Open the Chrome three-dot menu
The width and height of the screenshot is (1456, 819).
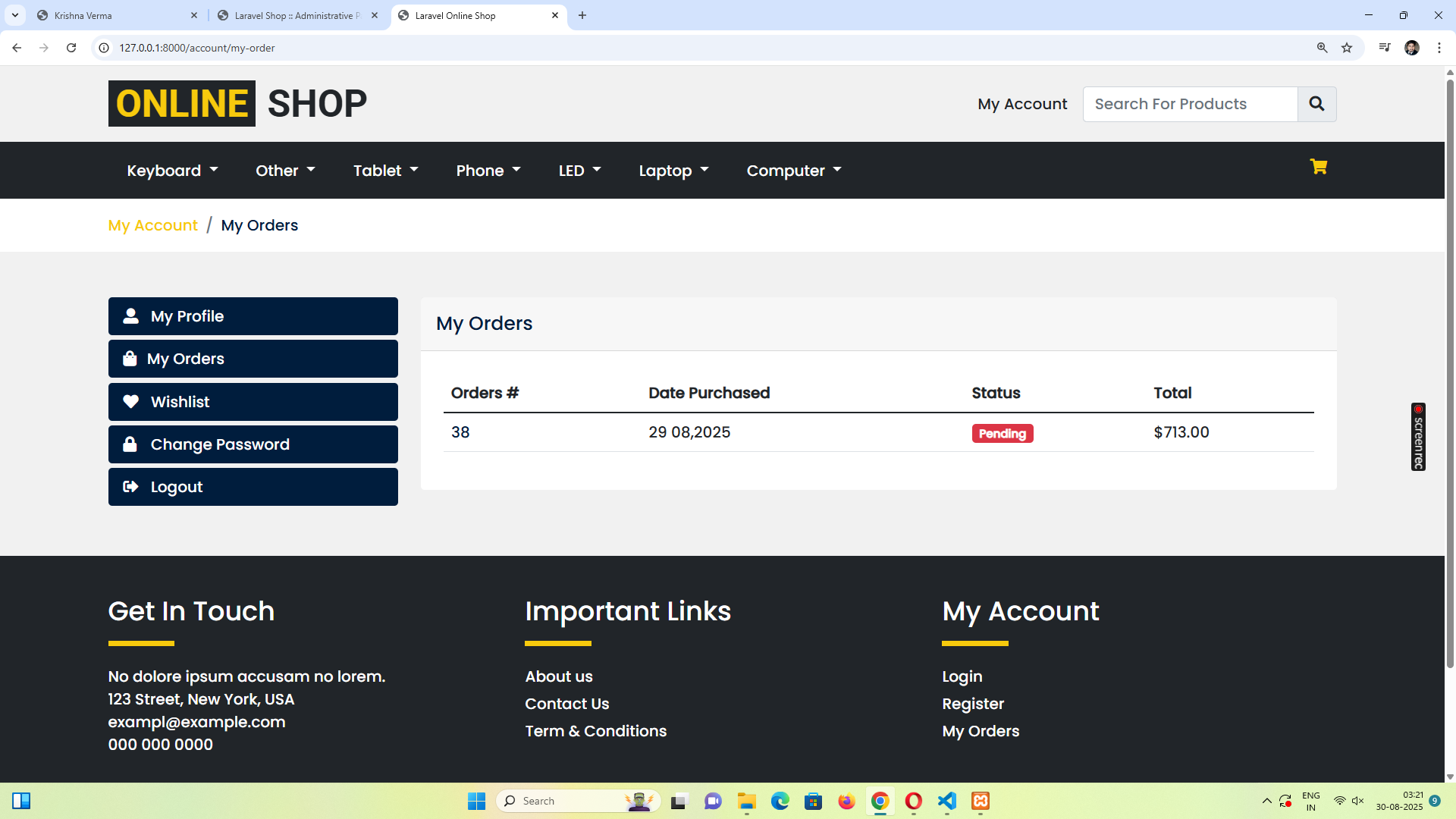1439,48
